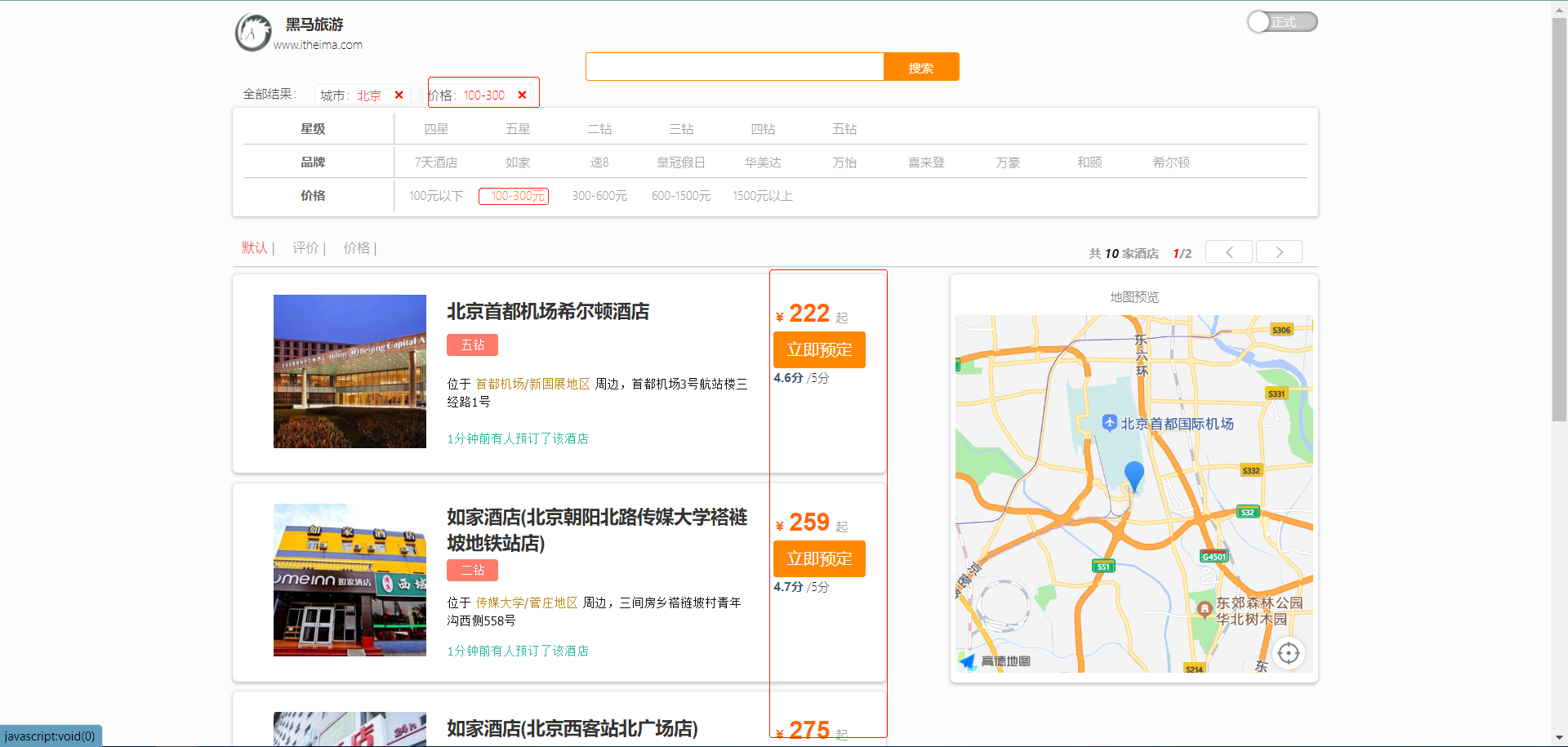Select the 万怡 brand filter
The image size is (1568, 747).
point(844,162)
